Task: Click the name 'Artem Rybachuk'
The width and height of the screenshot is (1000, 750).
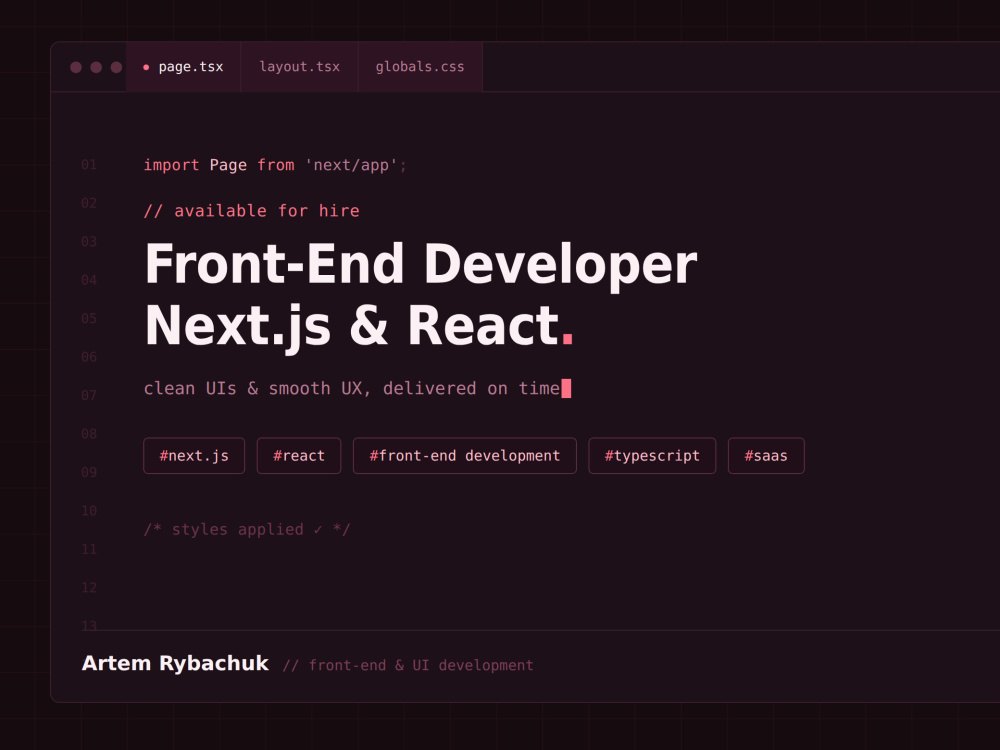Action: [x=175, y=663]
